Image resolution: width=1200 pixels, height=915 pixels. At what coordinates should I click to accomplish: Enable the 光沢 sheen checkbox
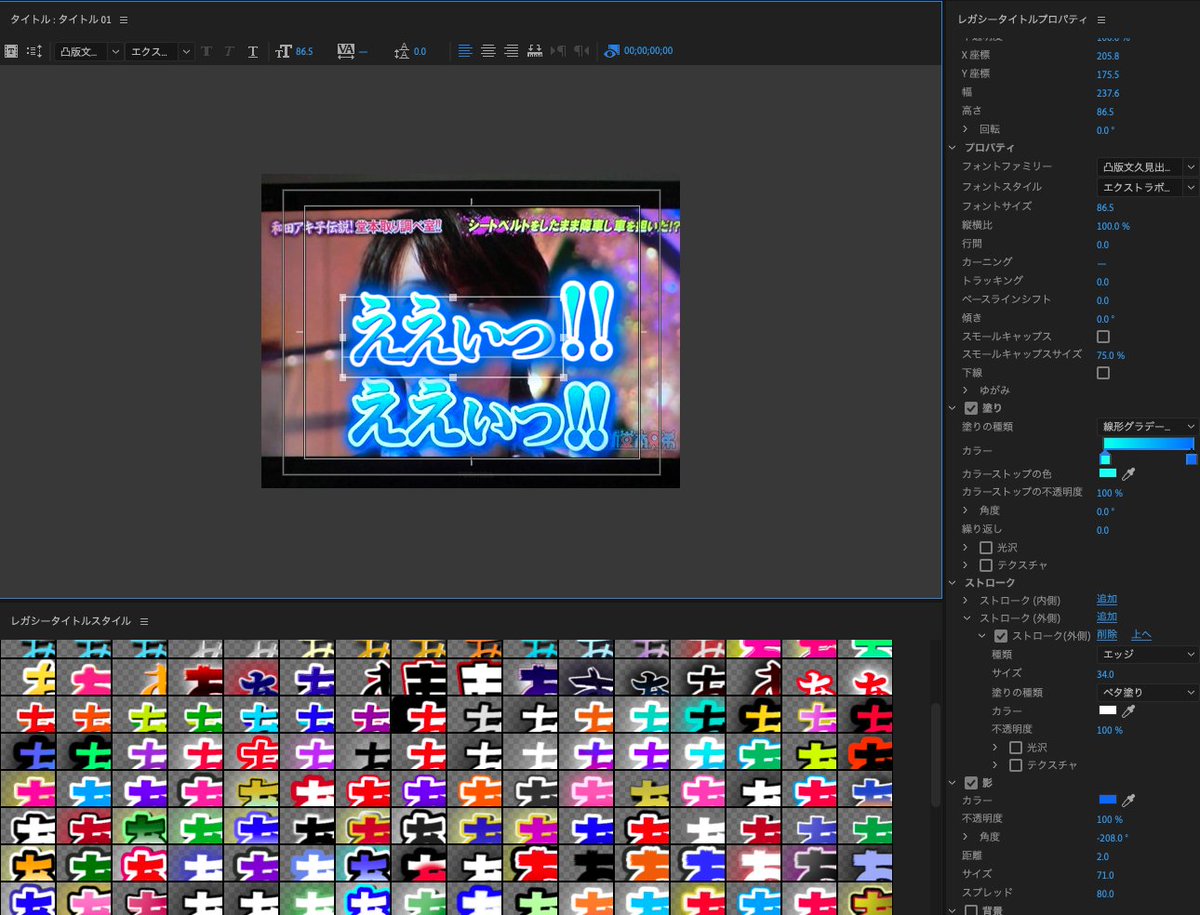(986, 547)
